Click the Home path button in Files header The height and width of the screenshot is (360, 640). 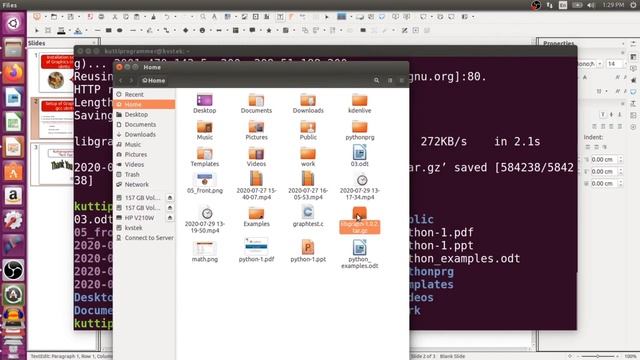153,81
